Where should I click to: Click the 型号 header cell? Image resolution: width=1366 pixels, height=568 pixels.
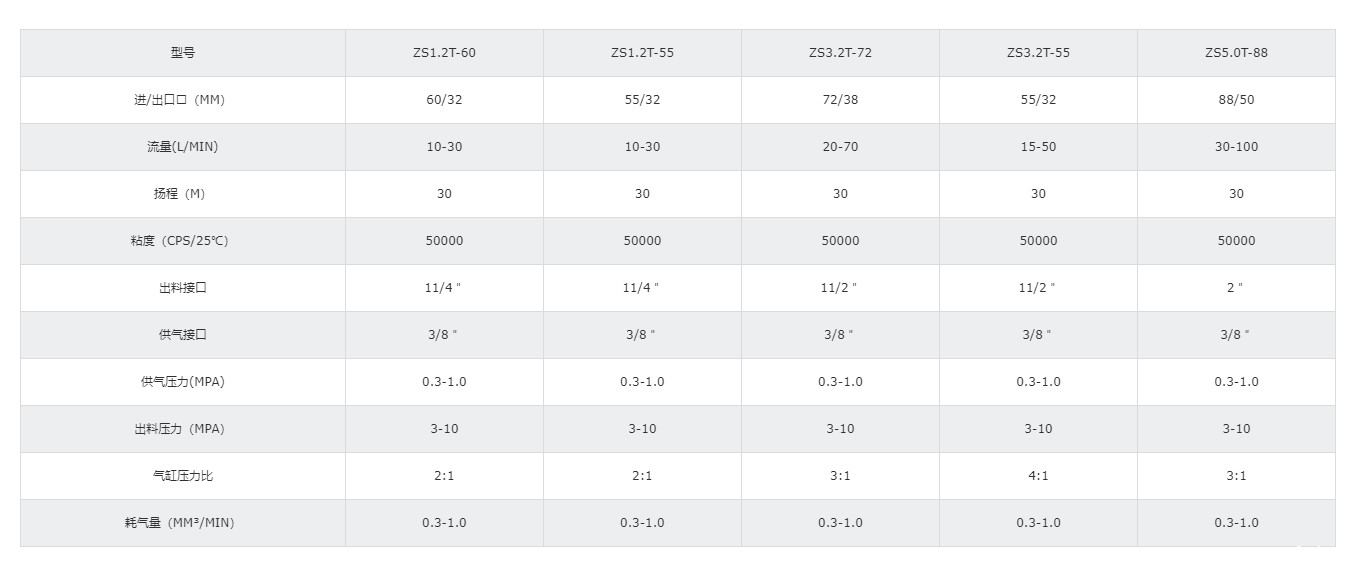tap(183, 53)
